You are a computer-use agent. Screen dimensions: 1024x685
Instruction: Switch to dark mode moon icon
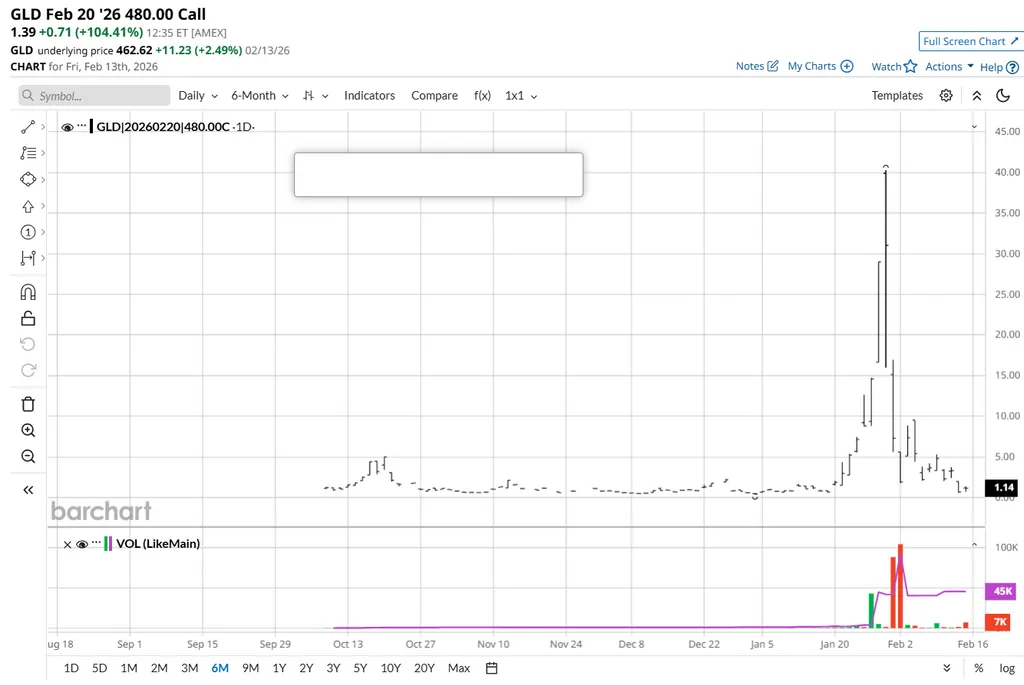click(1003, 96)
